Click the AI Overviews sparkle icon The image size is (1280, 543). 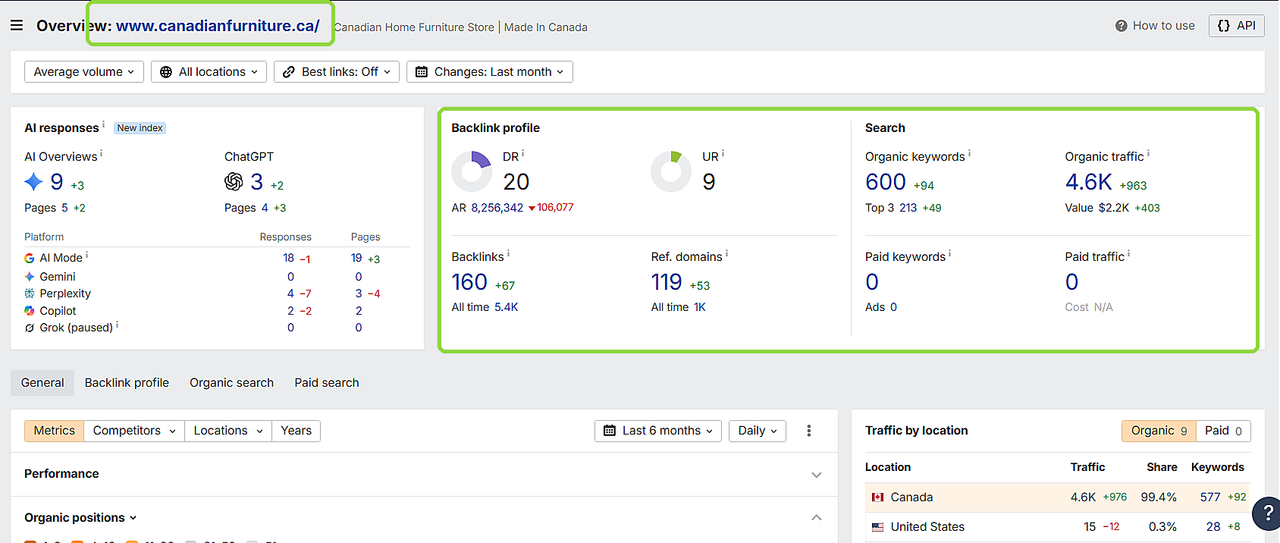34,182
